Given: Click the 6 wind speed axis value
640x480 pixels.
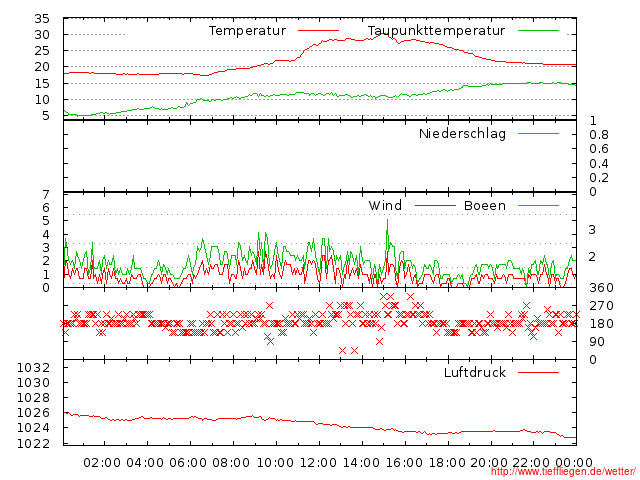Looking at the screenshot, I should pyautogui.click(x=46, y=208).
